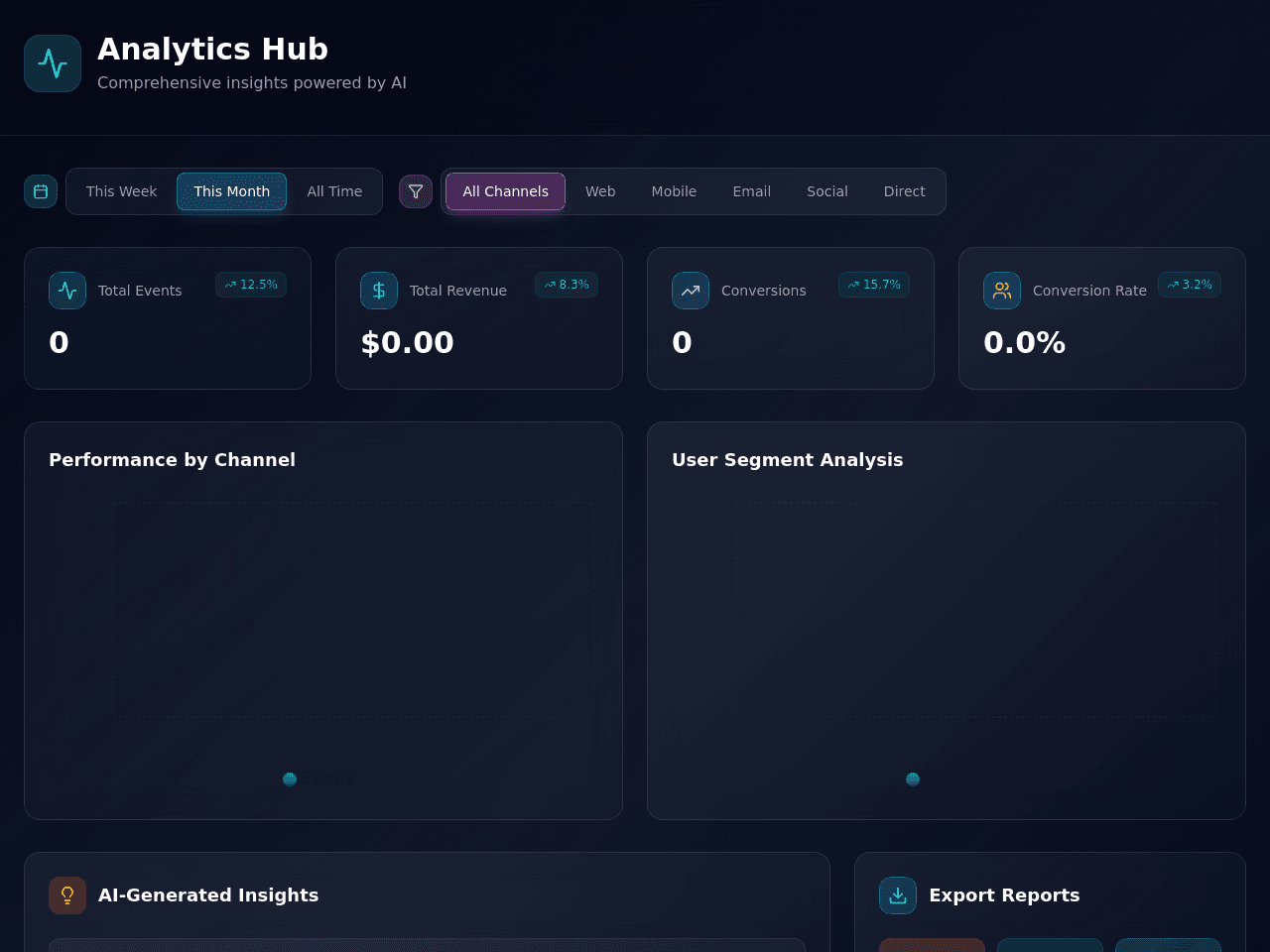Click the Total Revenue label
Screen dimensions: 1270x952
coord(458,291)
